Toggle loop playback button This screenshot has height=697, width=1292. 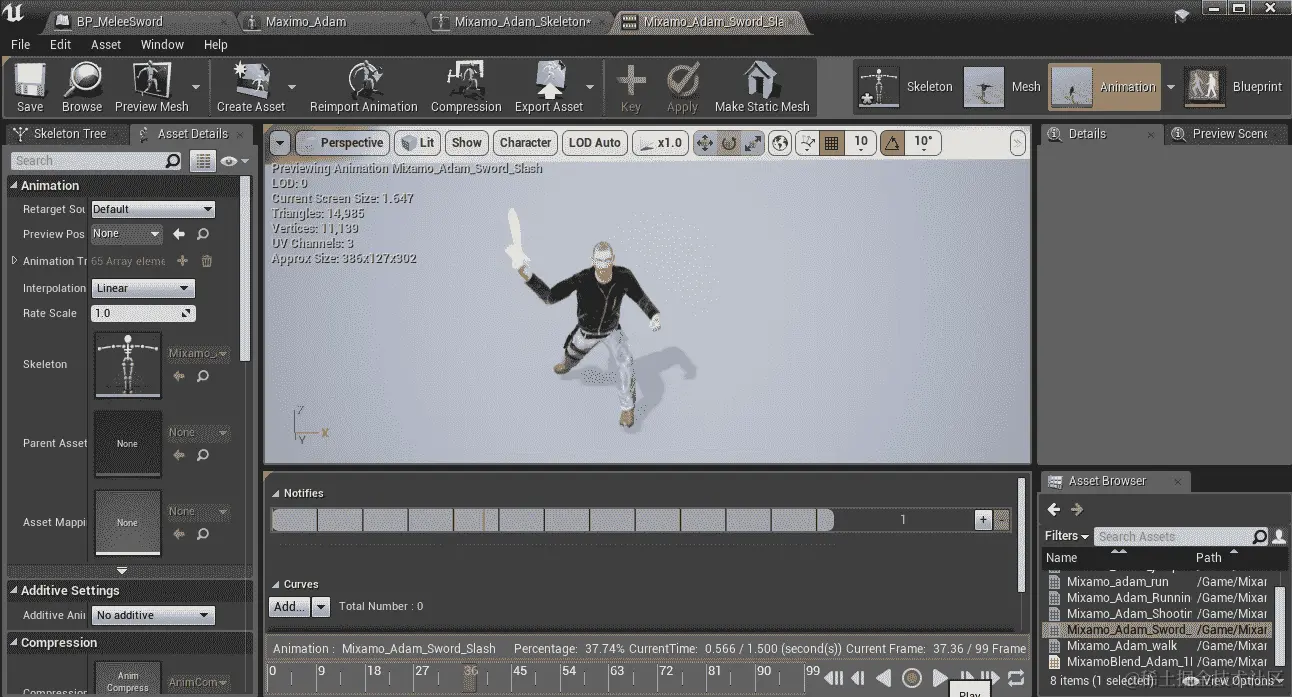tap(1016, 678)
